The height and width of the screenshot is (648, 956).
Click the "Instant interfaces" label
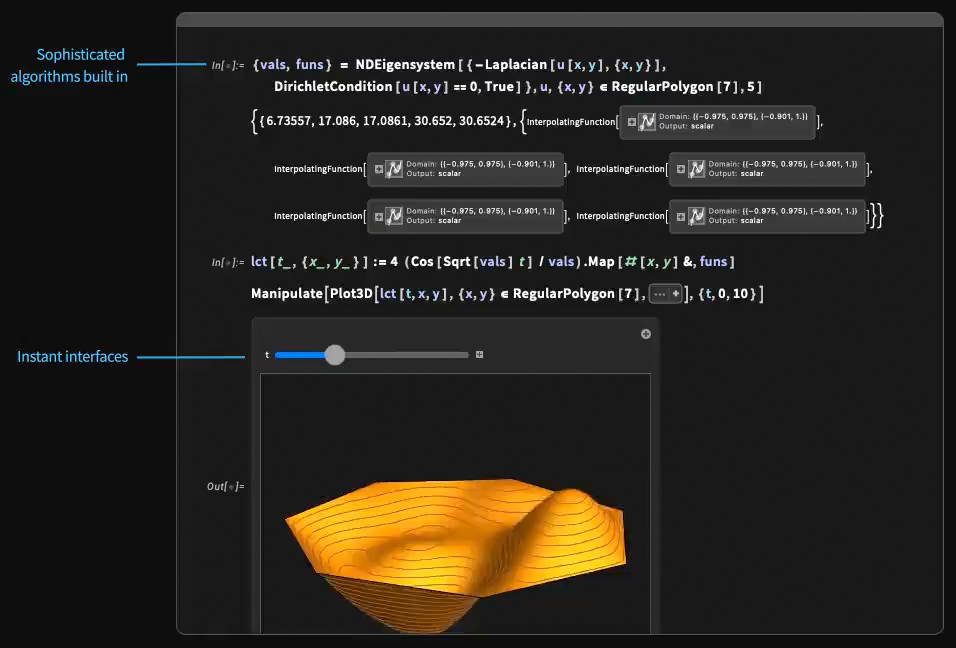click(72, 356)
